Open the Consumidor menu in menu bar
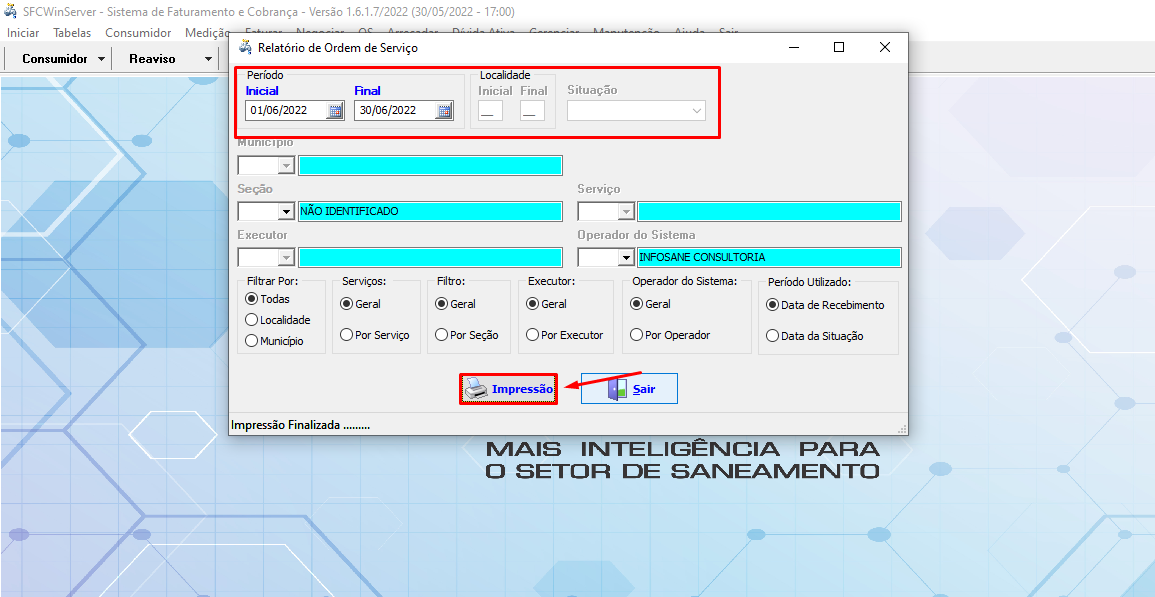 point(138,33)
